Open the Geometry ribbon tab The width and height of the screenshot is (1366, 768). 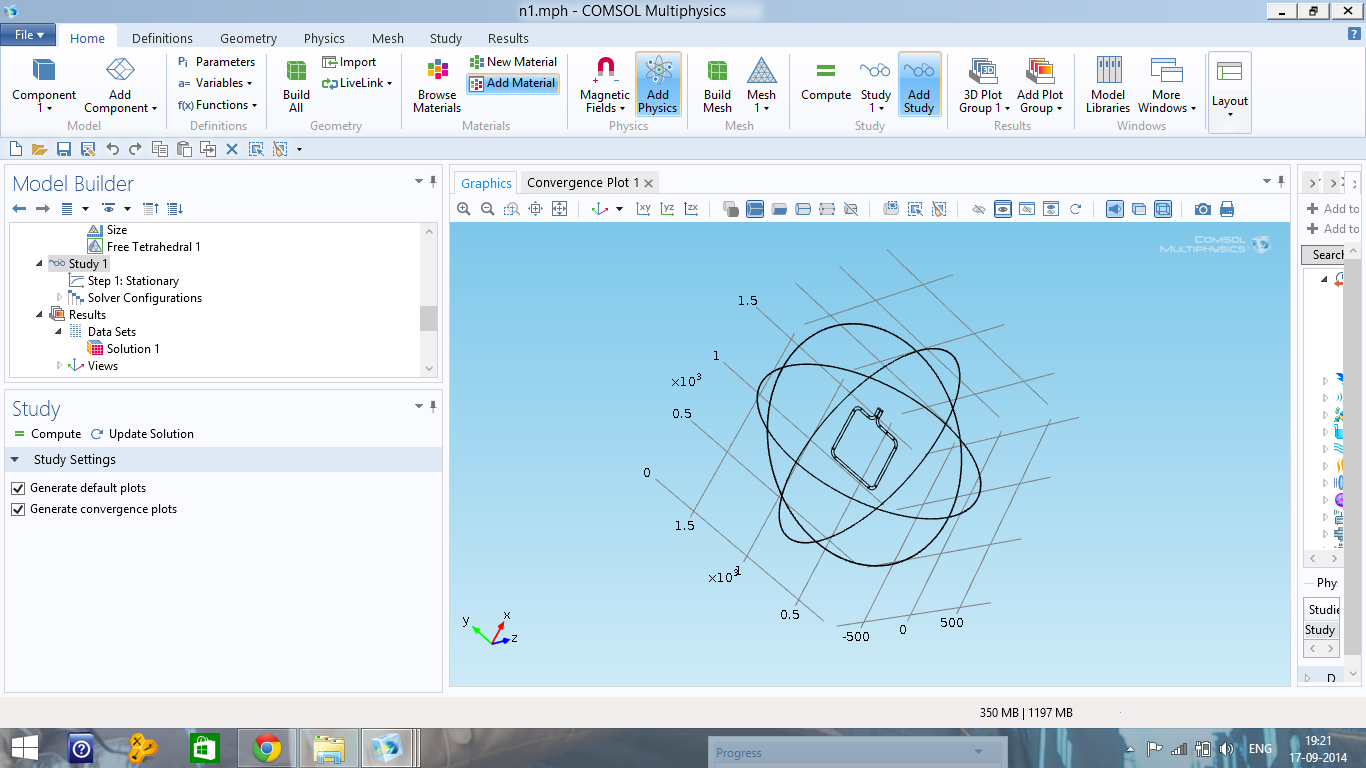pos(248,38)
